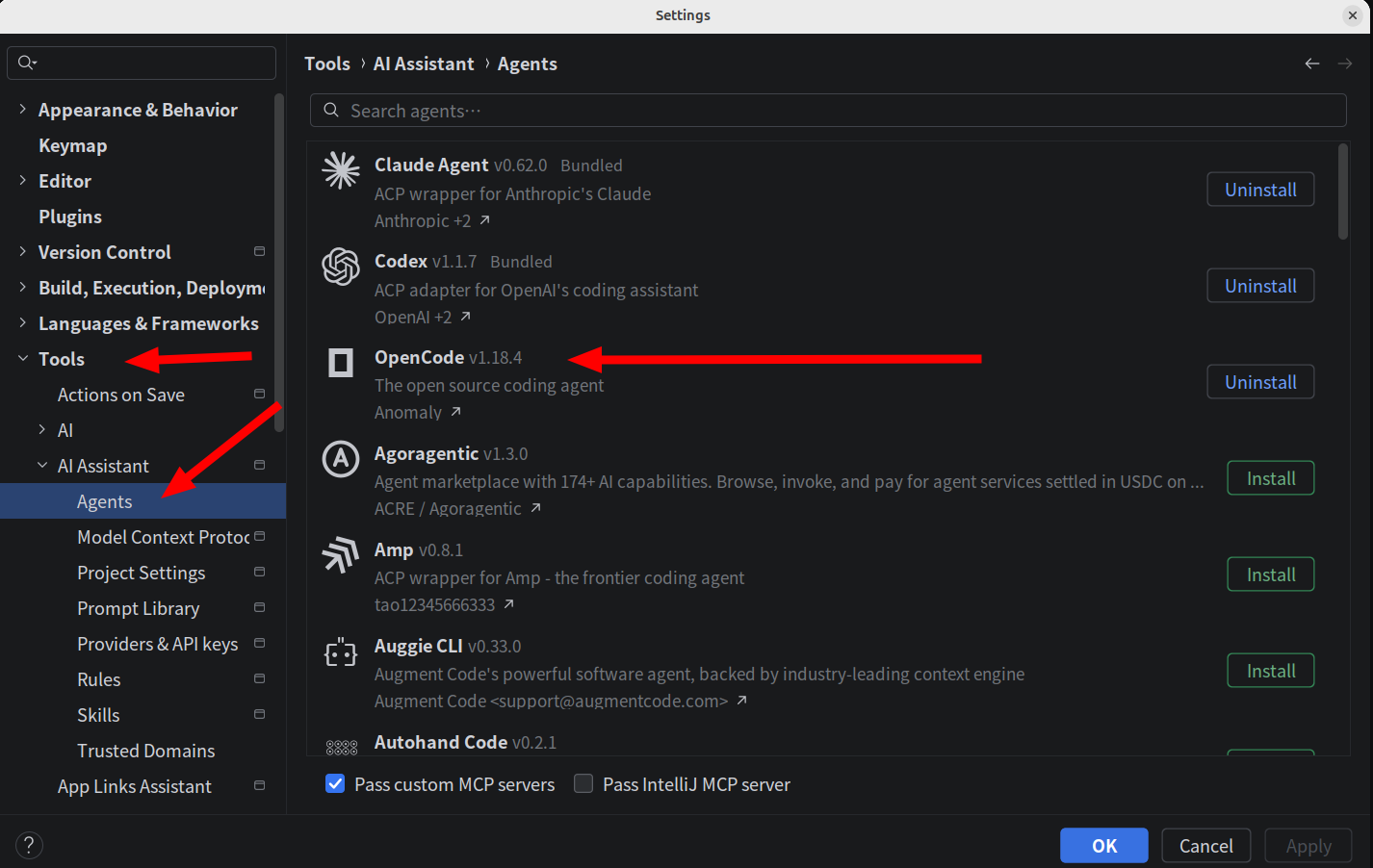The width and height of the screenshot is (1373, 868).
Task: Click Tools in the breadcrumb path
Action: point(327,64)
